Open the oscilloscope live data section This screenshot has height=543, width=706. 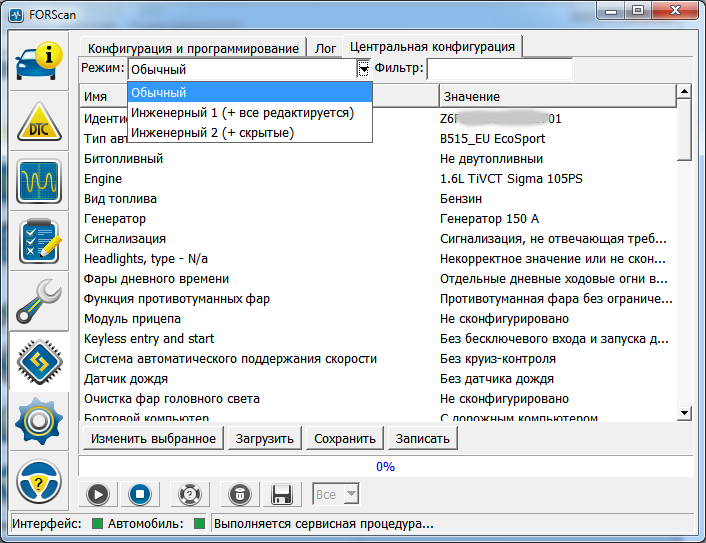pos(39,181)
